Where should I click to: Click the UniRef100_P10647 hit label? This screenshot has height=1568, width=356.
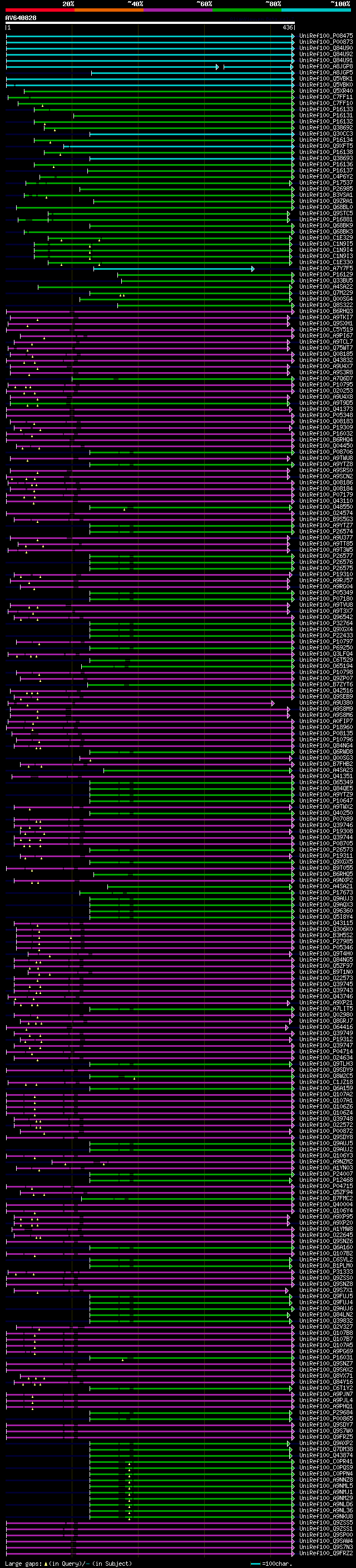(x=326, y=801)
